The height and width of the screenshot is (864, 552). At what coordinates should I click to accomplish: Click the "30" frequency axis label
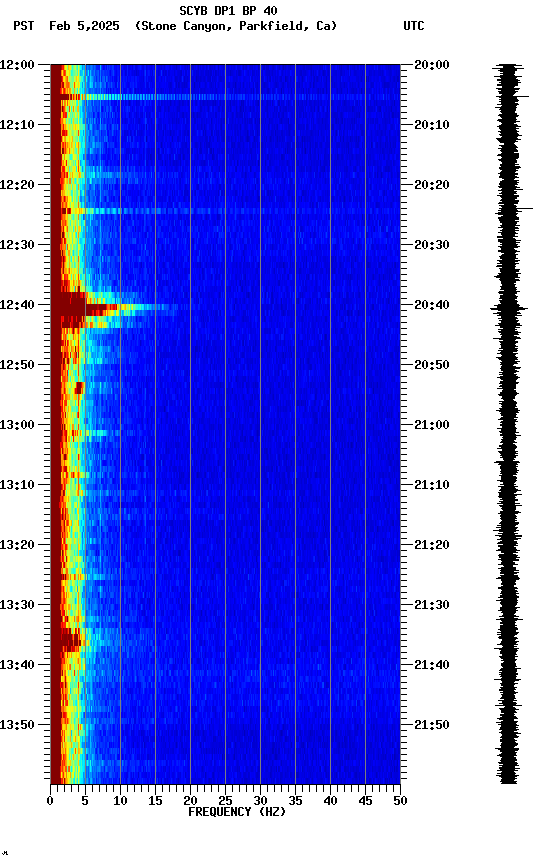click(x=260, y=801)
